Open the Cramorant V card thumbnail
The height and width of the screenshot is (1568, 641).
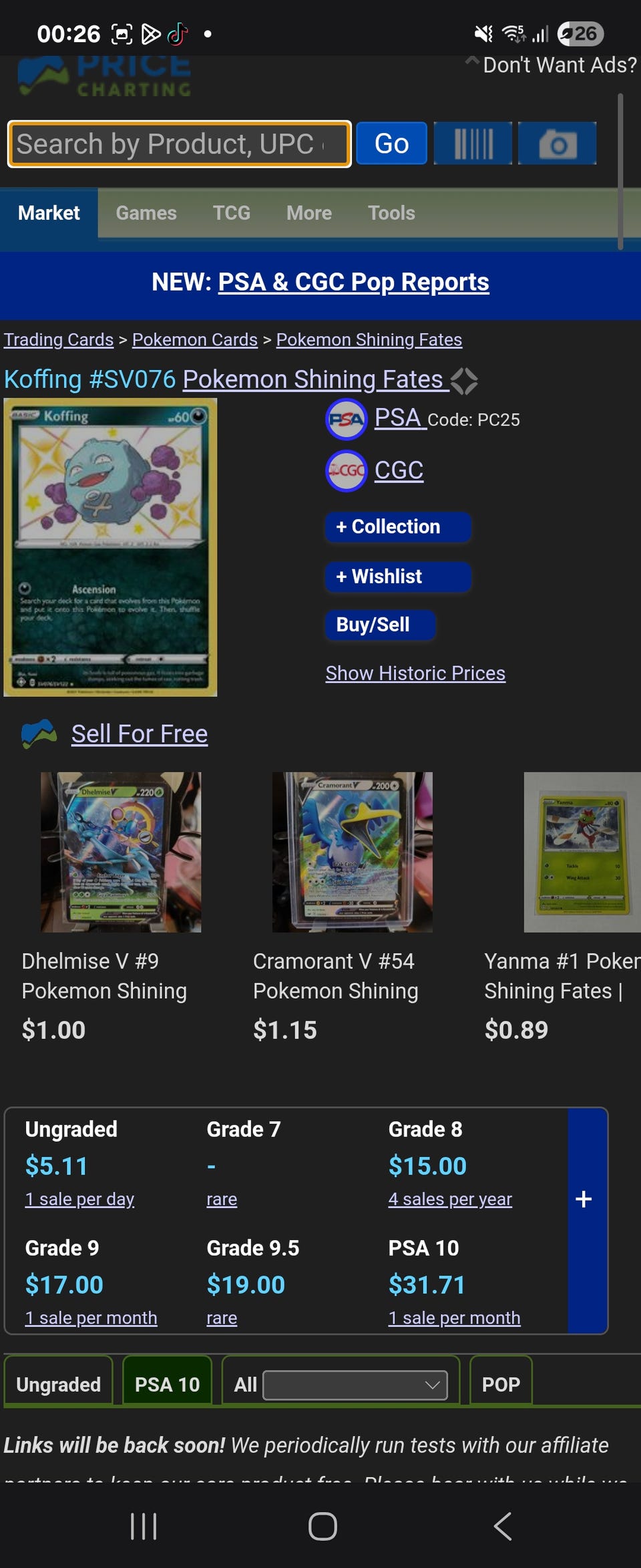352,852
